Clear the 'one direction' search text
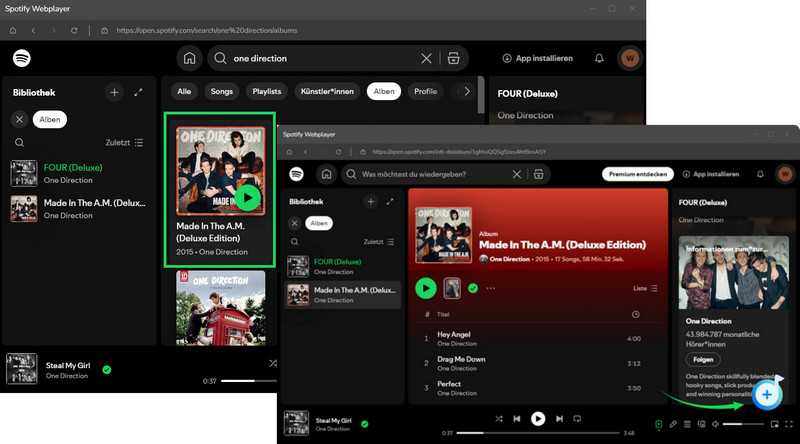800x444 pixels. 426,59
